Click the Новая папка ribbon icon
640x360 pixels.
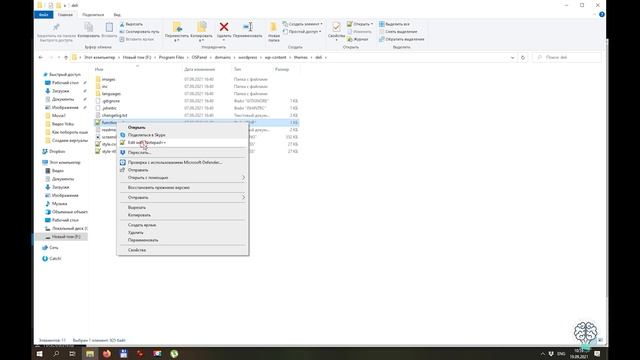point(273,27)
